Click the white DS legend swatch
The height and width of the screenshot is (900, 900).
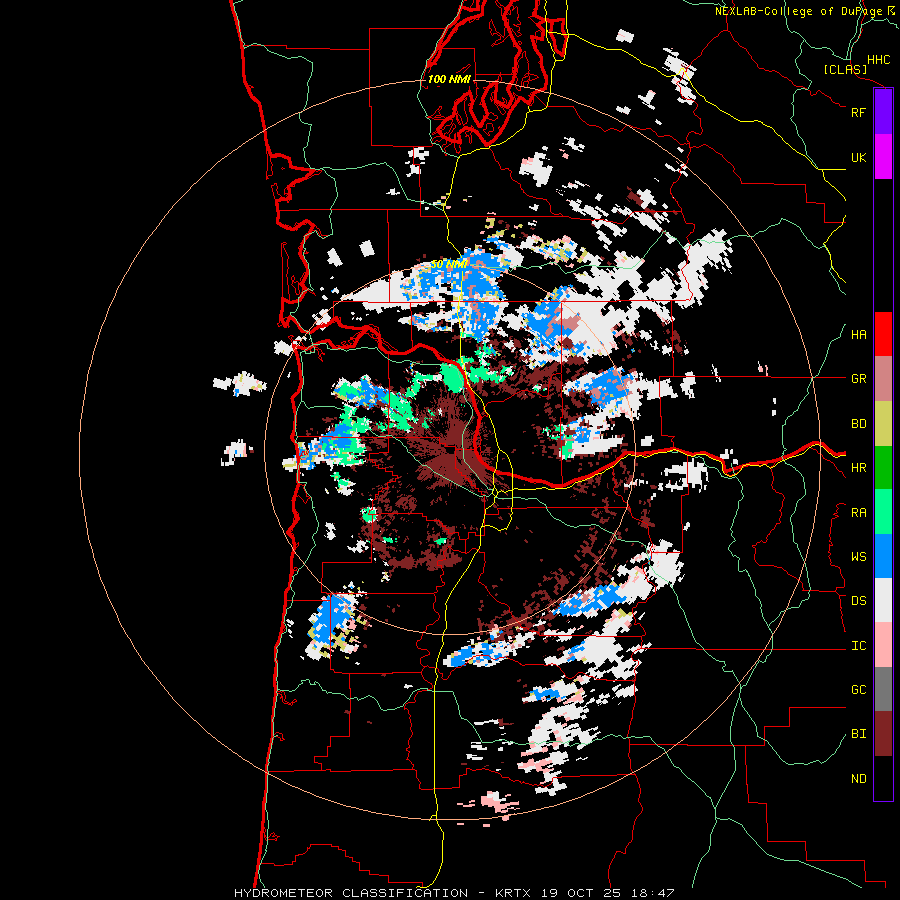[x=883, y=600]
